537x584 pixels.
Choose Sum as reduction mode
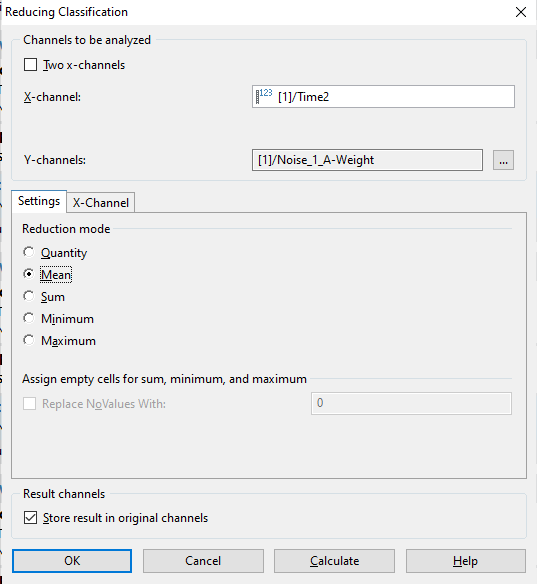point(29,296)
